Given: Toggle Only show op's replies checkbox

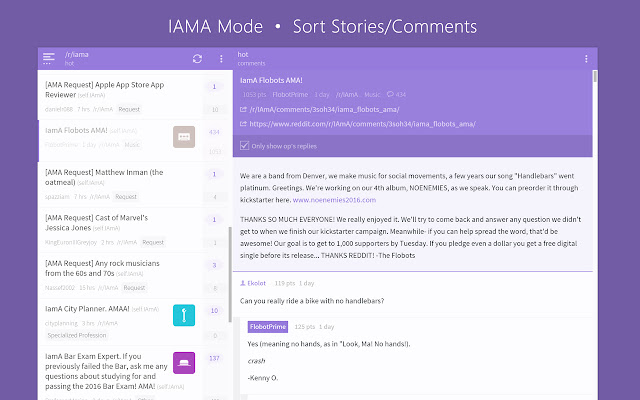Looking at the screenshot, I should (244, 146).
